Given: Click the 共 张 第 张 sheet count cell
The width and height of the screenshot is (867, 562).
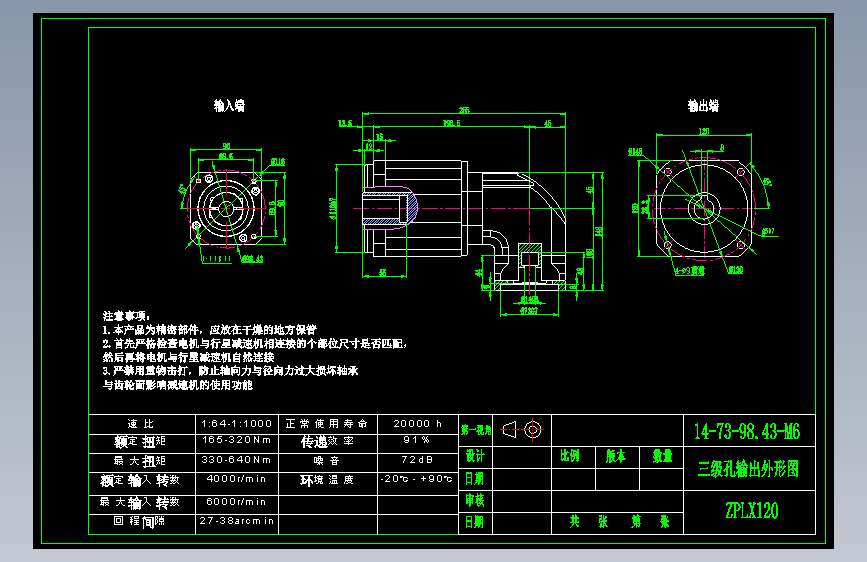Looking at the screenshot, I should coord(617,523).
